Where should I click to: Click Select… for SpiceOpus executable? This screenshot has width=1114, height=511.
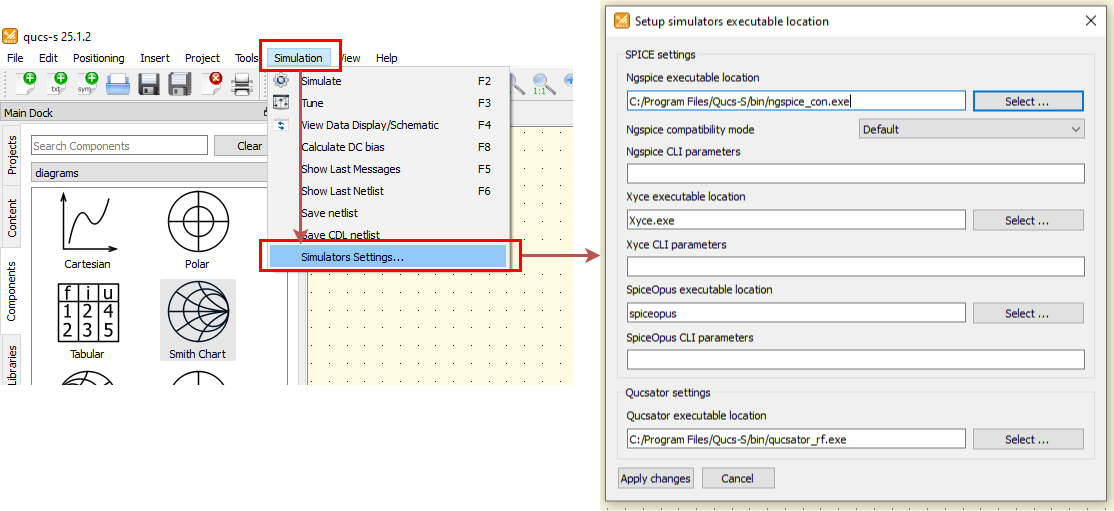[x=1028, y=313]
